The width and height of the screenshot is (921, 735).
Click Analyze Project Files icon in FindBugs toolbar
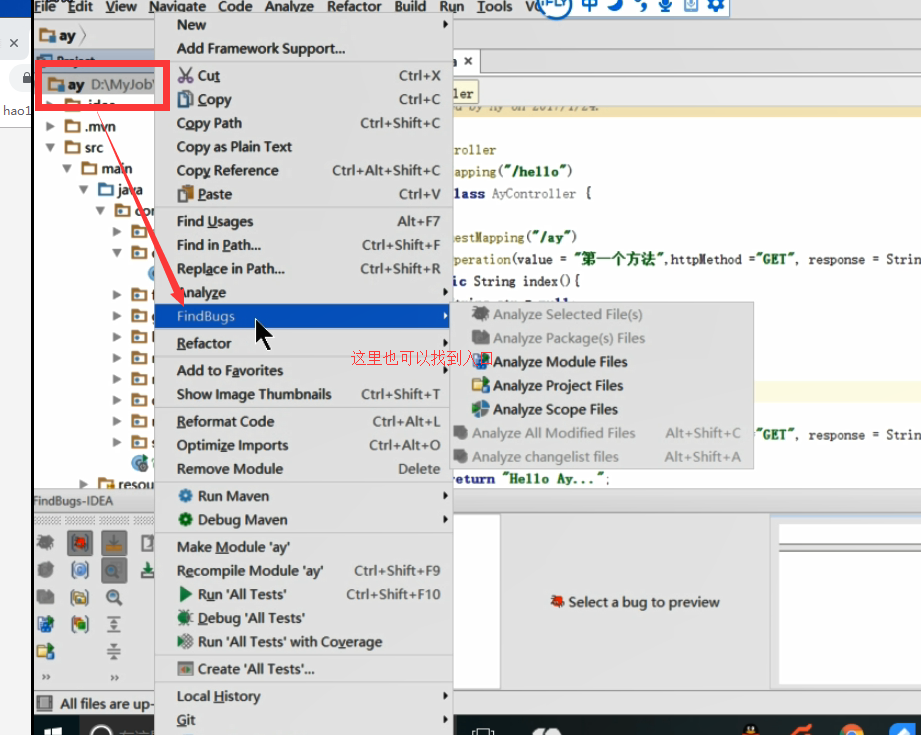tap(45, 651)
